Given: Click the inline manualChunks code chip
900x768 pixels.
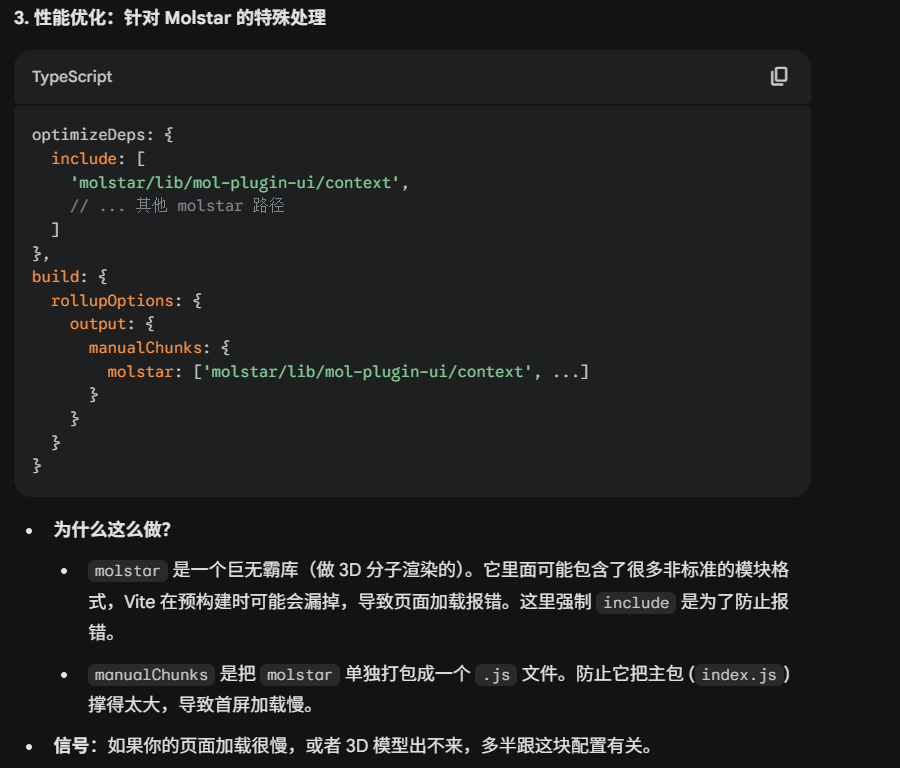Looking at the screenshot, I should (151, 674).
